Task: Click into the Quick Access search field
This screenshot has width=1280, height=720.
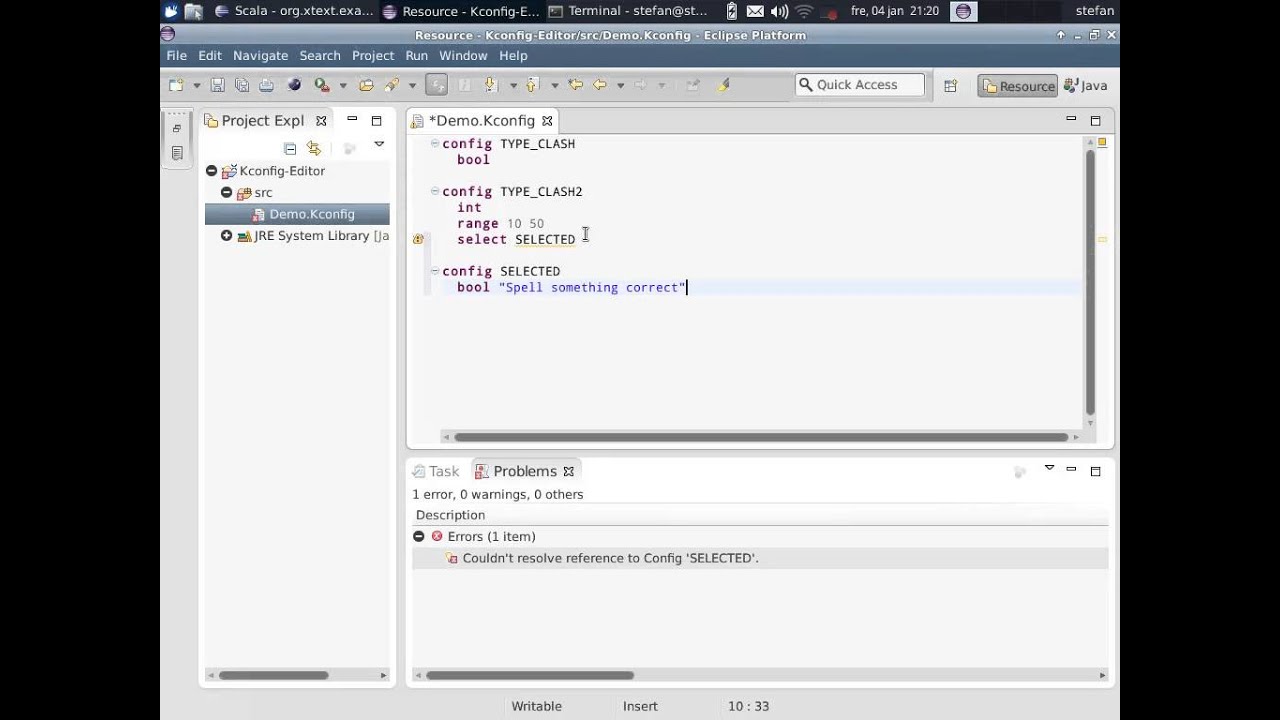Action: (x=860, y=85)
